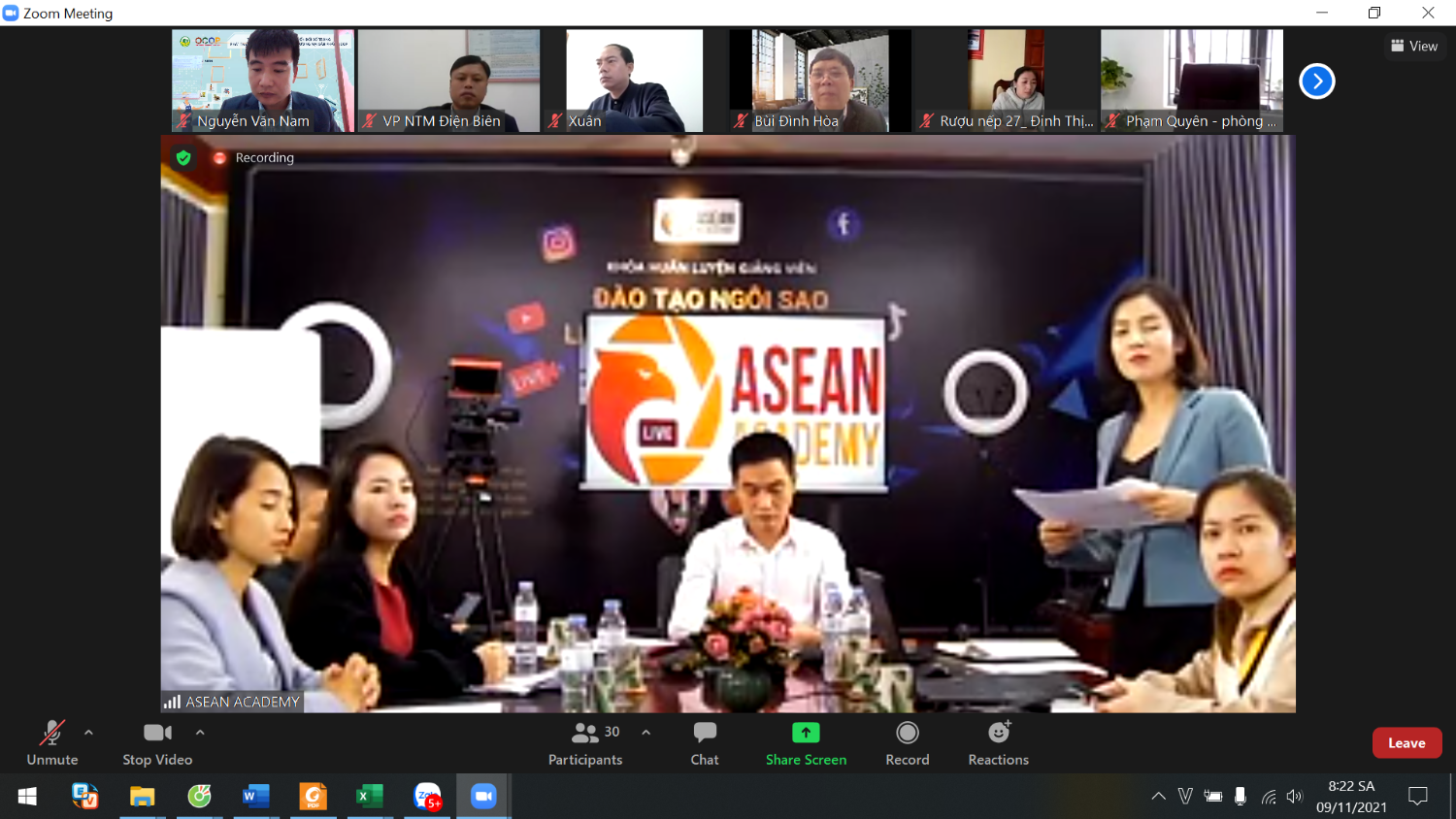Open Microsoft Excel from taskbar

coord(370,797)
